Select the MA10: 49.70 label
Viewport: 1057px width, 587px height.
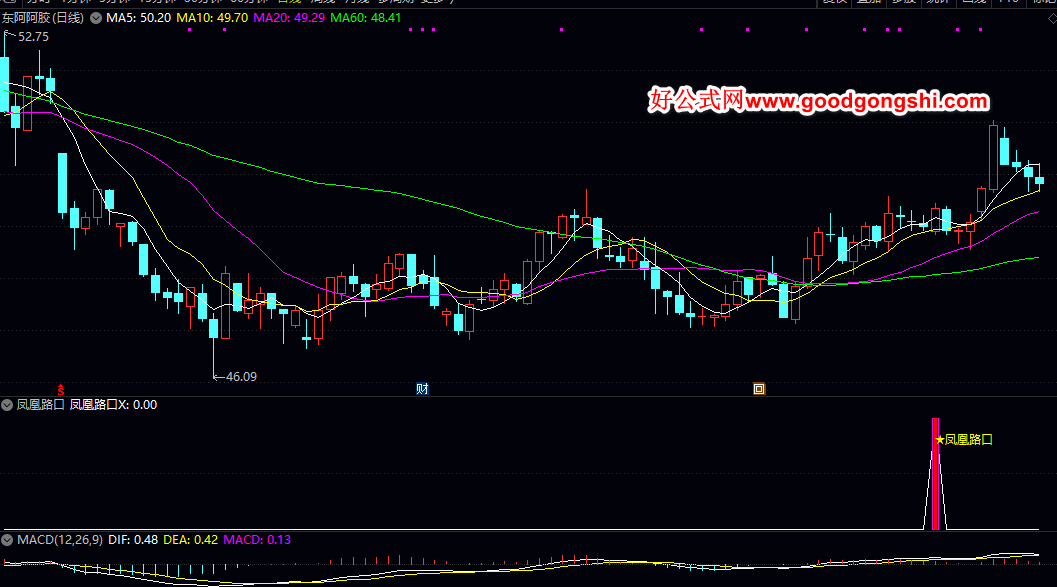click(212, 18)
